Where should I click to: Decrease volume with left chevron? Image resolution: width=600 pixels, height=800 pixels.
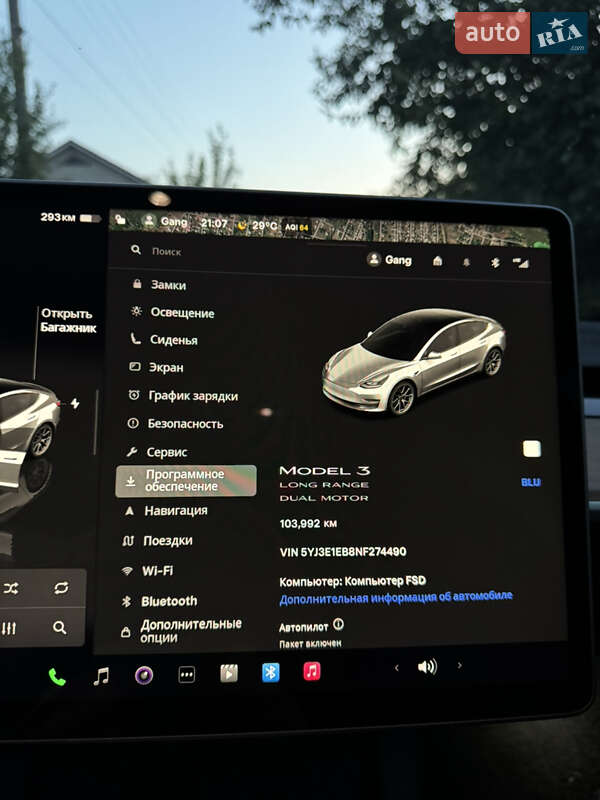(x=396, y=667)
